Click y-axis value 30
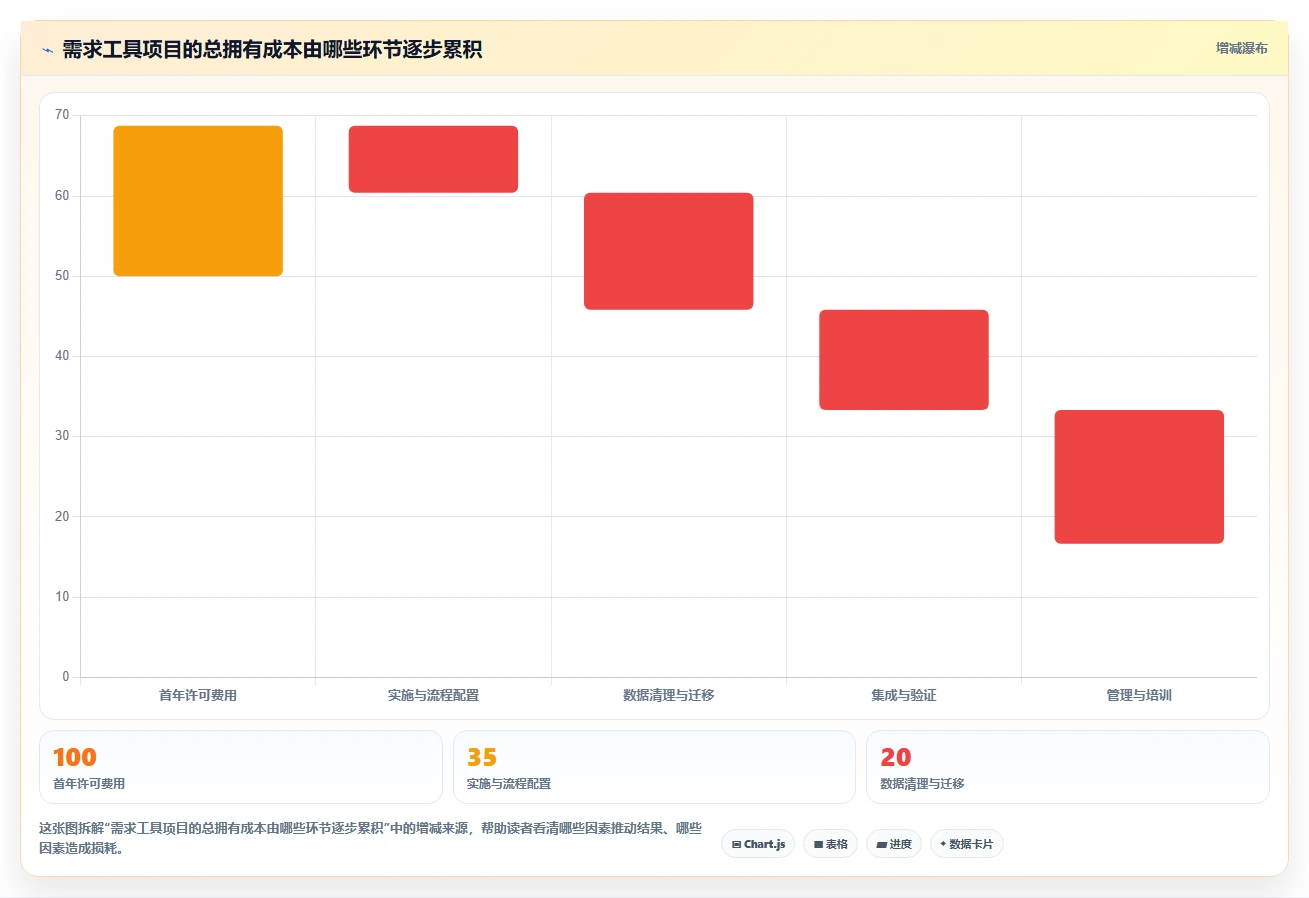This screenshot has width=1309, height=898. (x=62, y=436)
